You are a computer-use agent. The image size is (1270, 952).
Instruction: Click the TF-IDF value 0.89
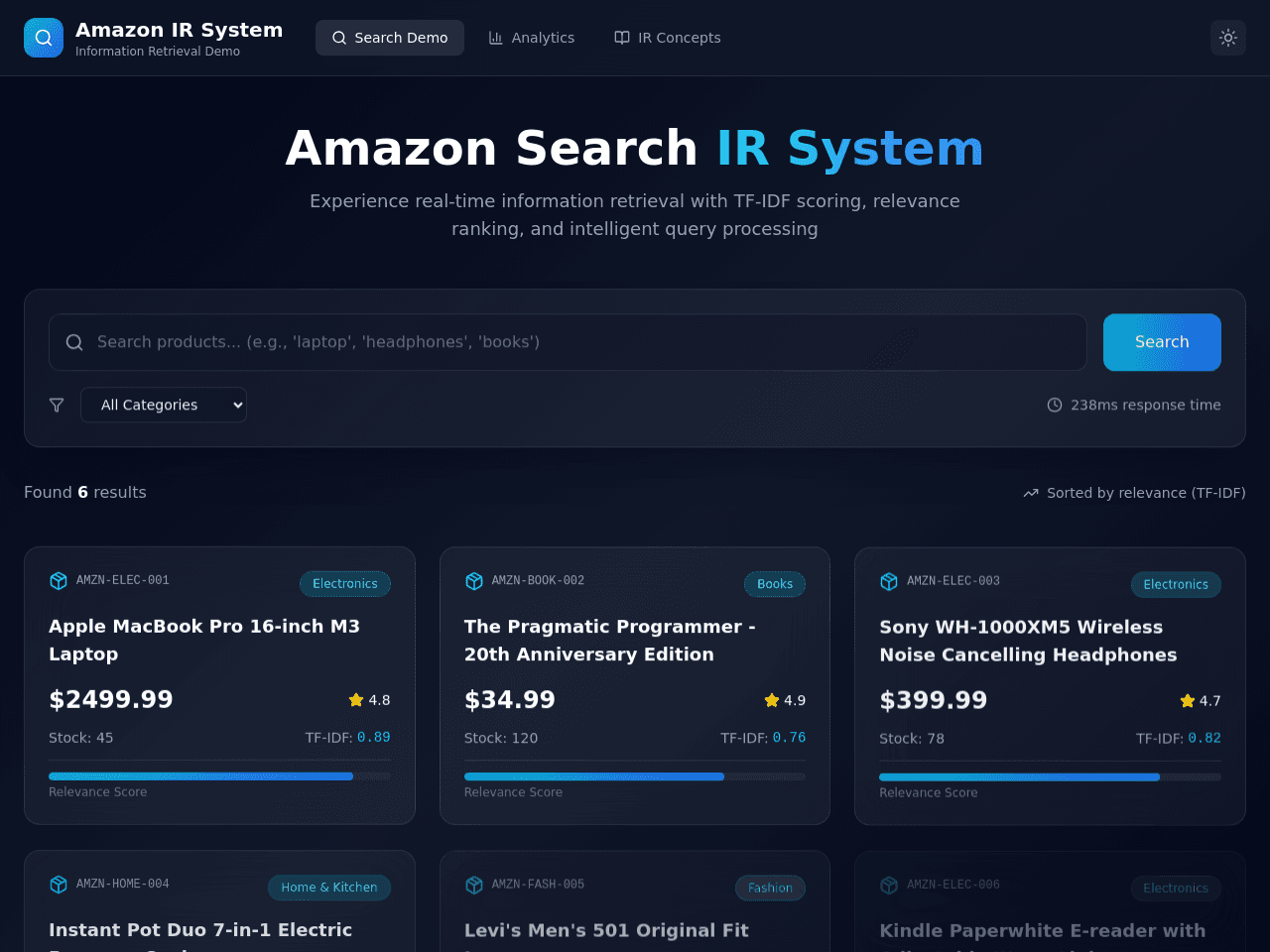(x=374, y=738)
